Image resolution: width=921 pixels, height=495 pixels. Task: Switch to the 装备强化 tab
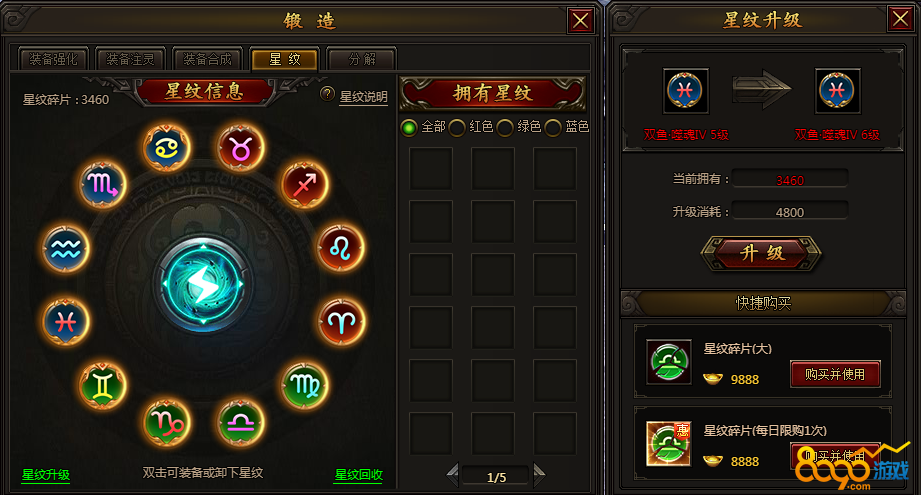pyautogui.click(x=53, y=59)
